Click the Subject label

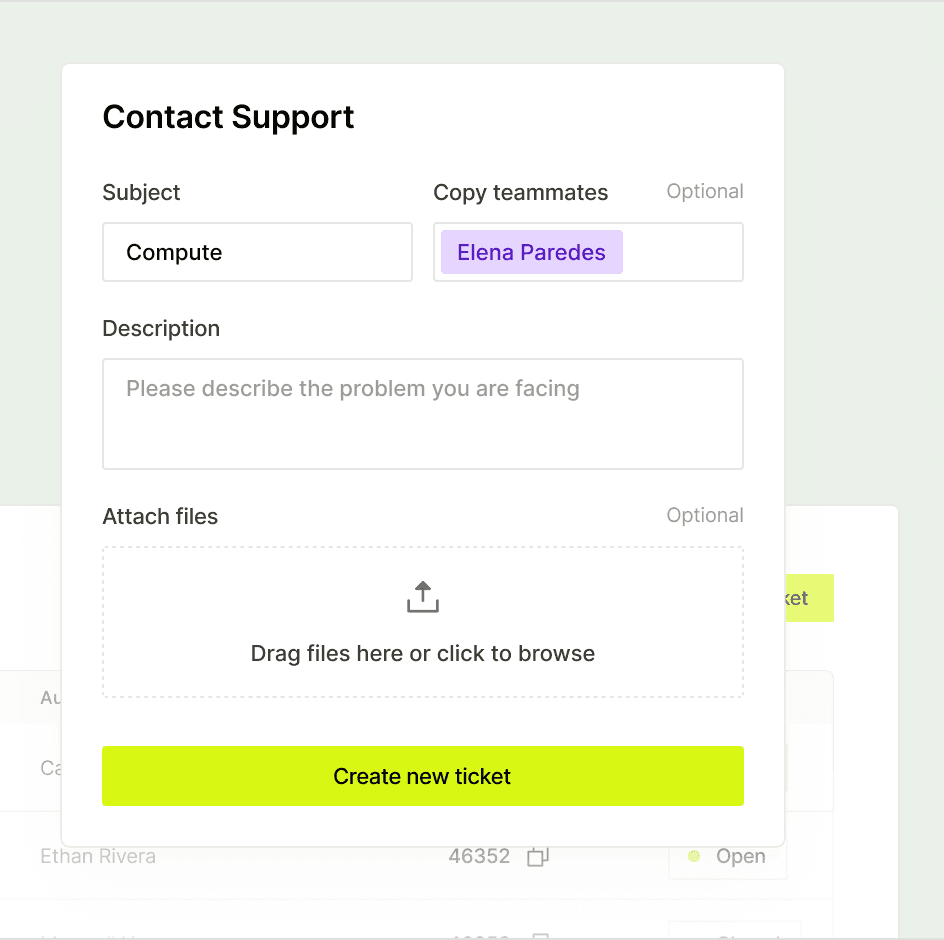pyautogui.click(x=141, y=193)
